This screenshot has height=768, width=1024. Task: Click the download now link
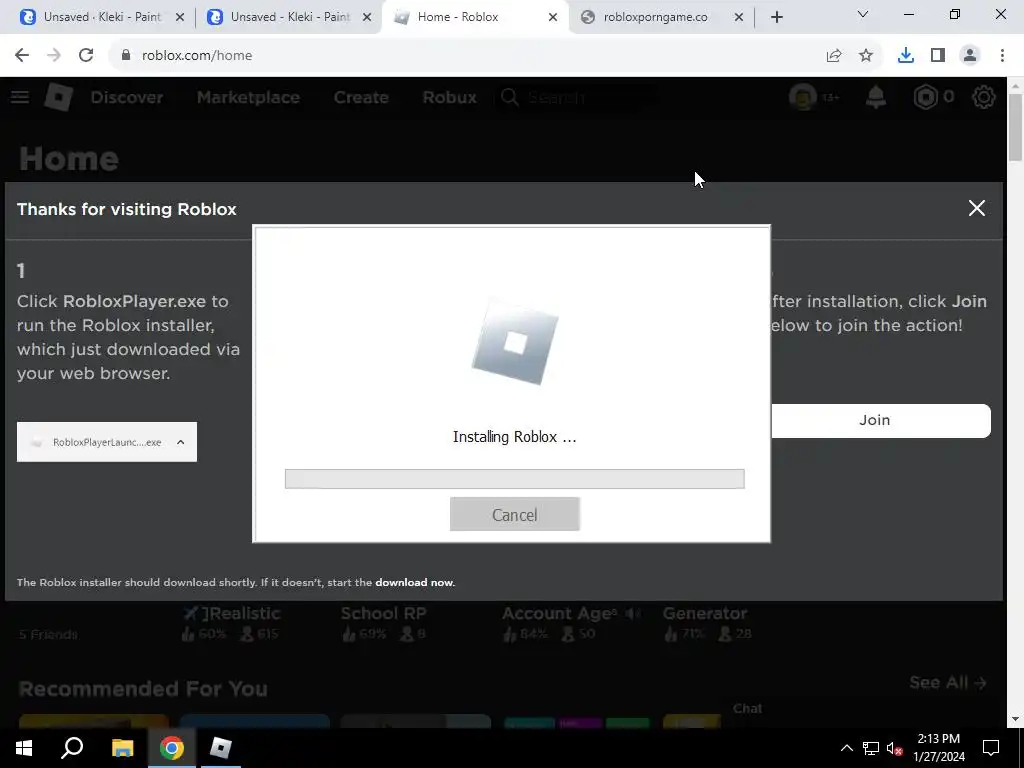pyautogui.click(x=414, y=583)
